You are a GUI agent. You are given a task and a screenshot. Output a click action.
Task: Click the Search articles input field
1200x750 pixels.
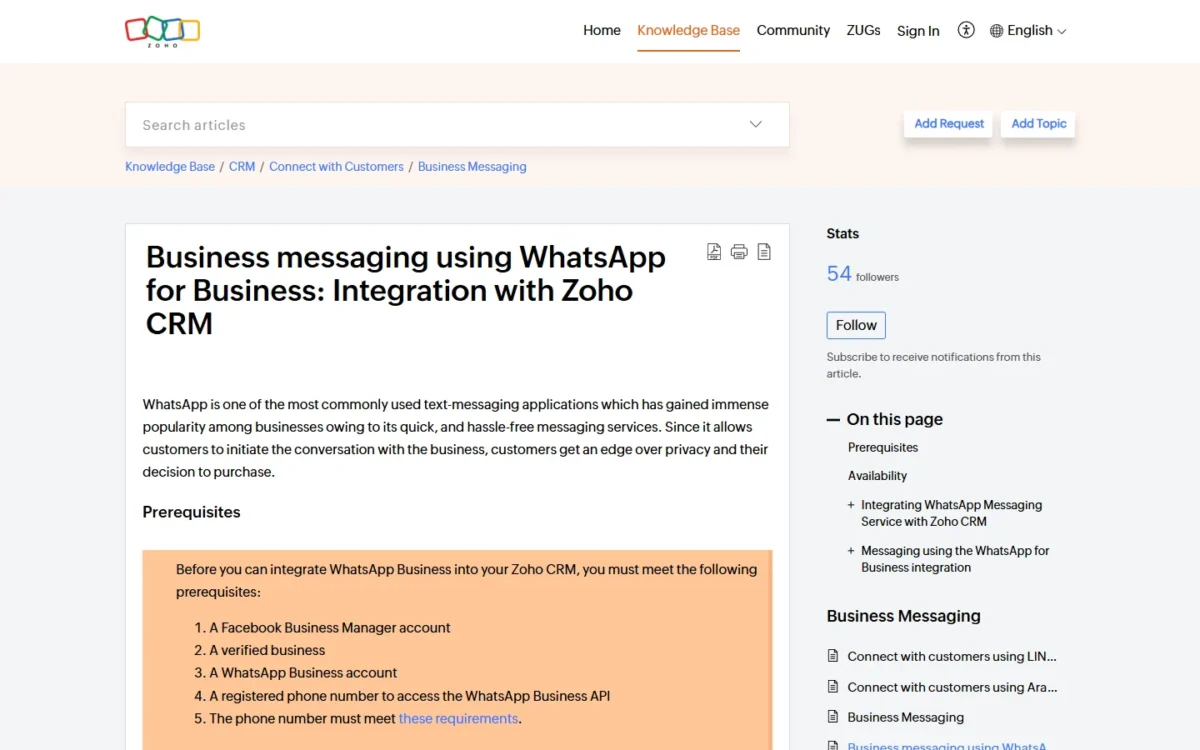click(435, 125)
